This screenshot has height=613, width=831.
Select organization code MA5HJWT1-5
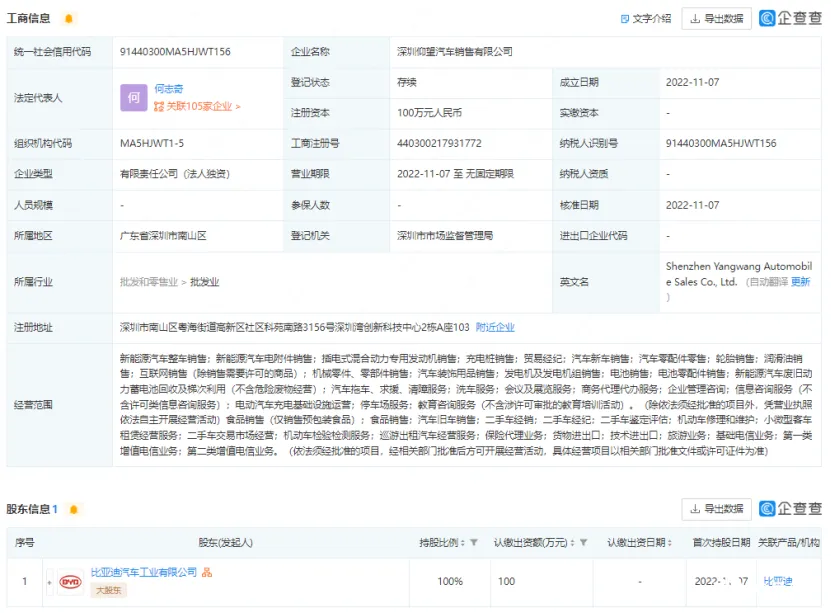[x=152, y=144]
